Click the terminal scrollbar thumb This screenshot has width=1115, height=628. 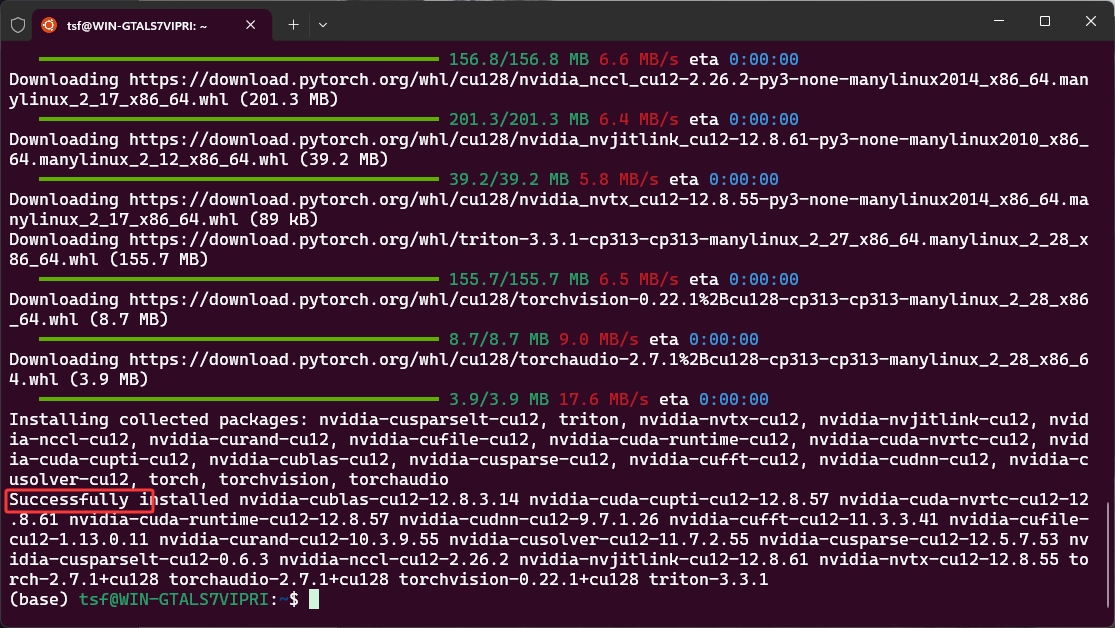1109,555
